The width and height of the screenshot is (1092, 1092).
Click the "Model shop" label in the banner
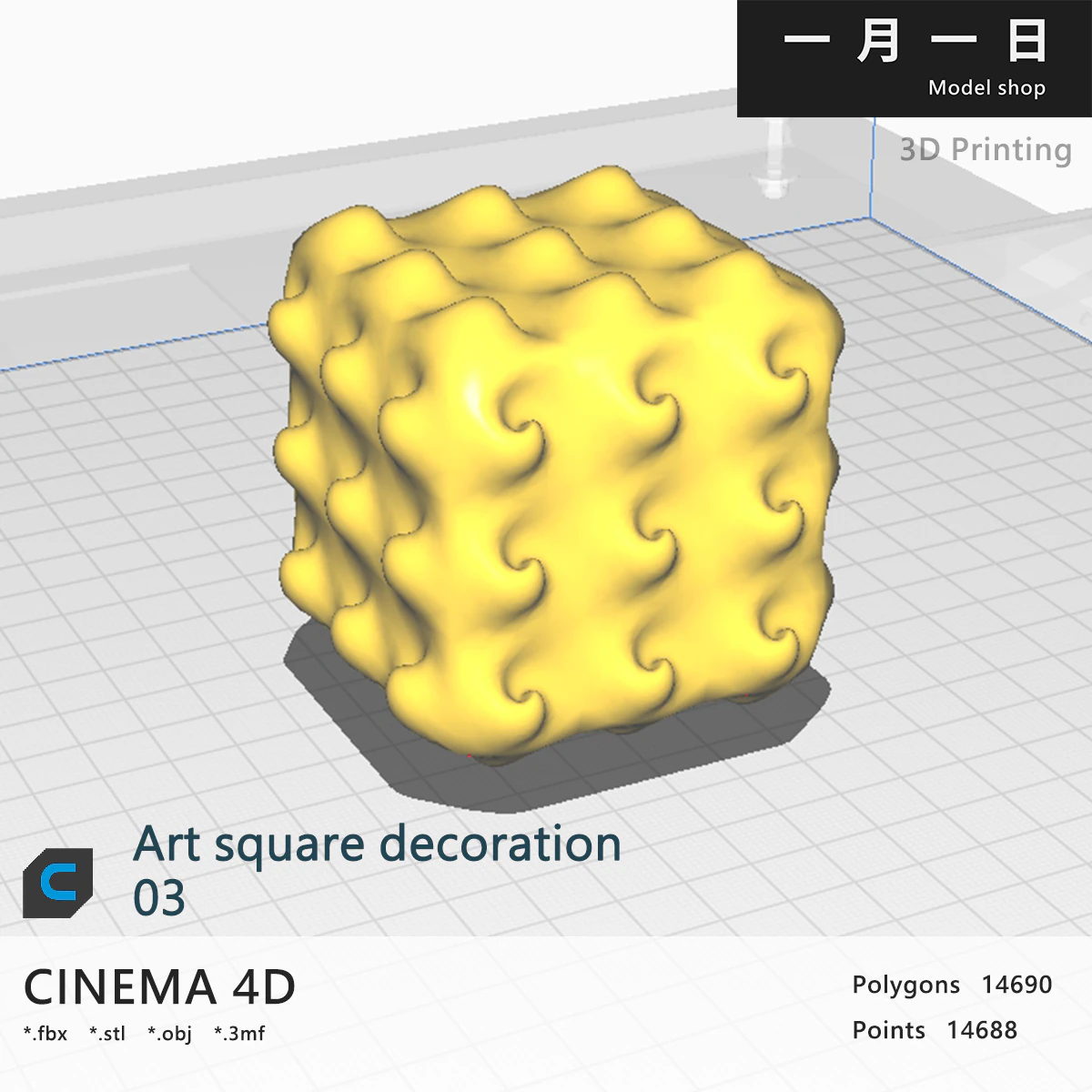[x=987, y=88]
